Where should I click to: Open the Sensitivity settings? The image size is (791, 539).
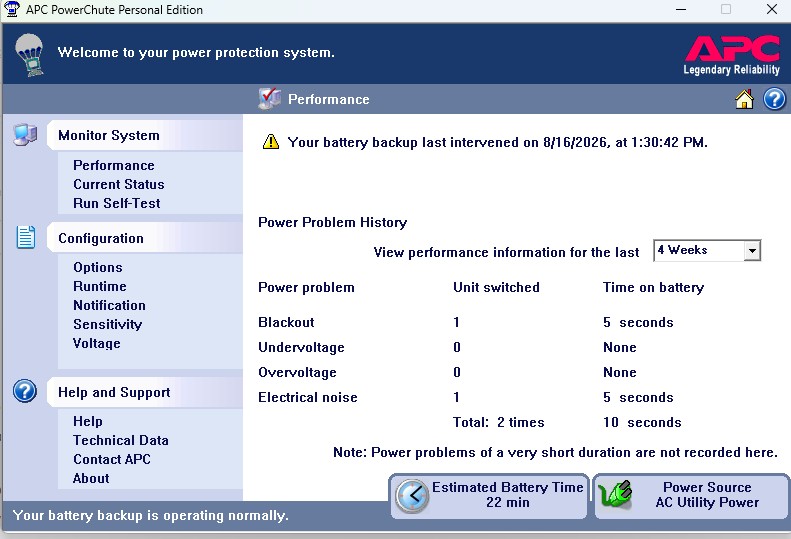tap(107, 325)
